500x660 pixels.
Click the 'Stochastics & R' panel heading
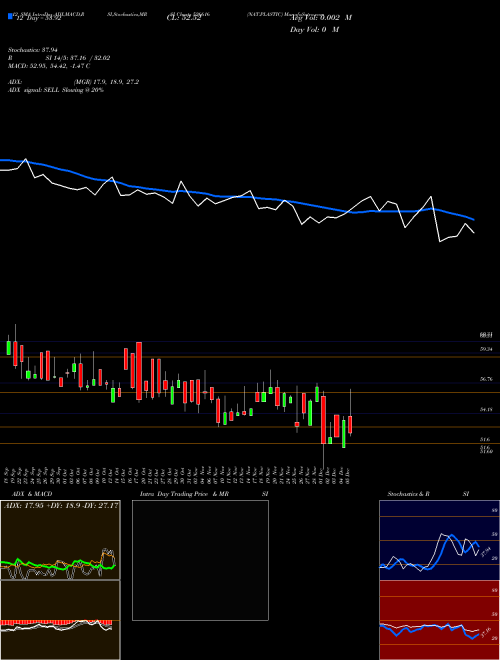coord(409,494)
